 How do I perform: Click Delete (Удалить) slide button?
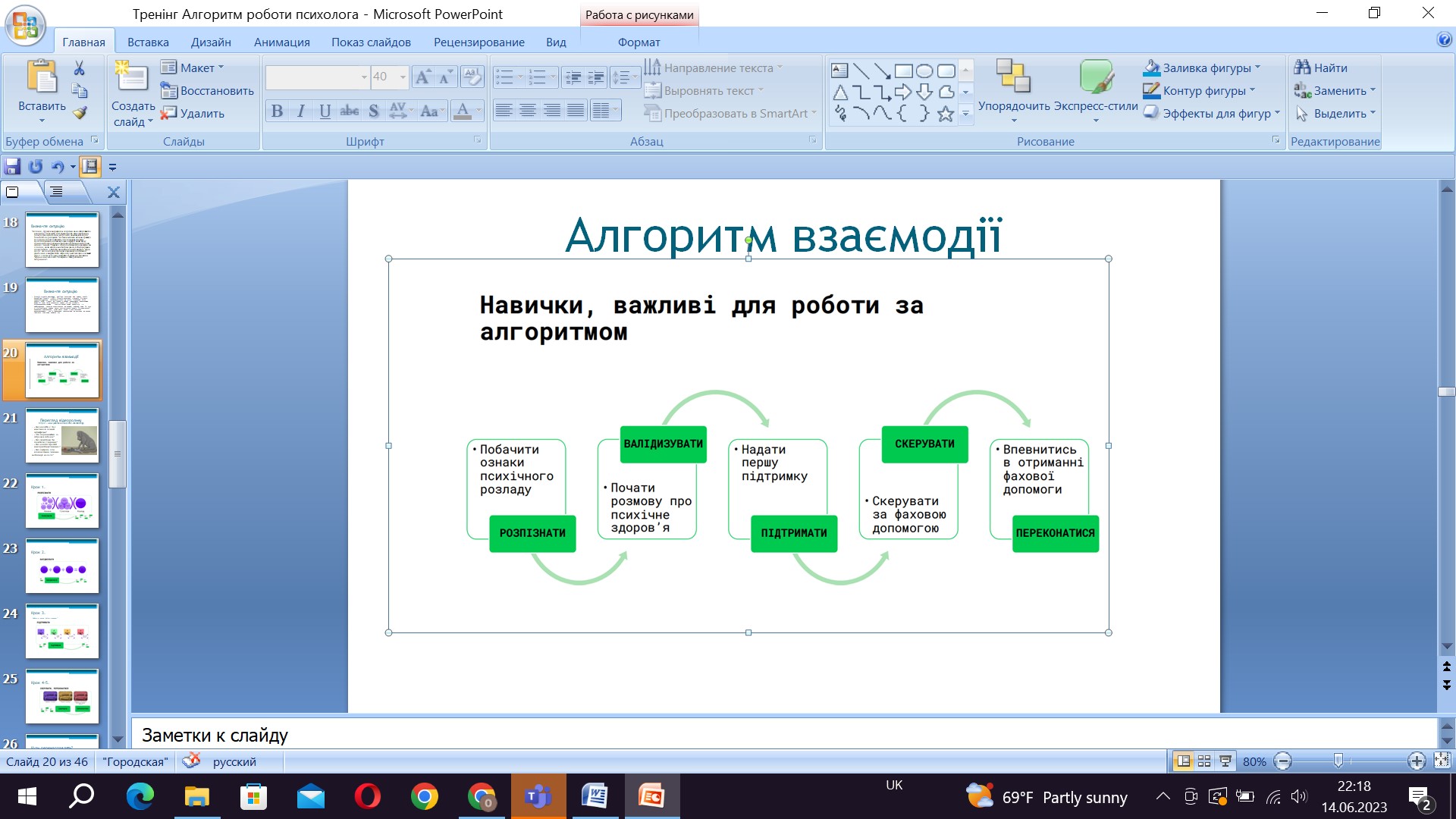coord(193,113)
